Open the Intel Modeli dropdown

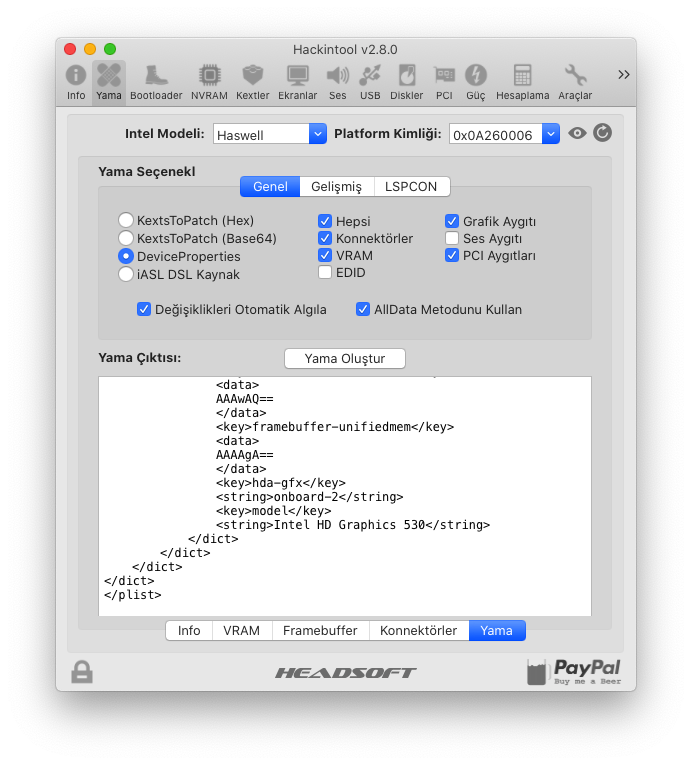(318, 134)
